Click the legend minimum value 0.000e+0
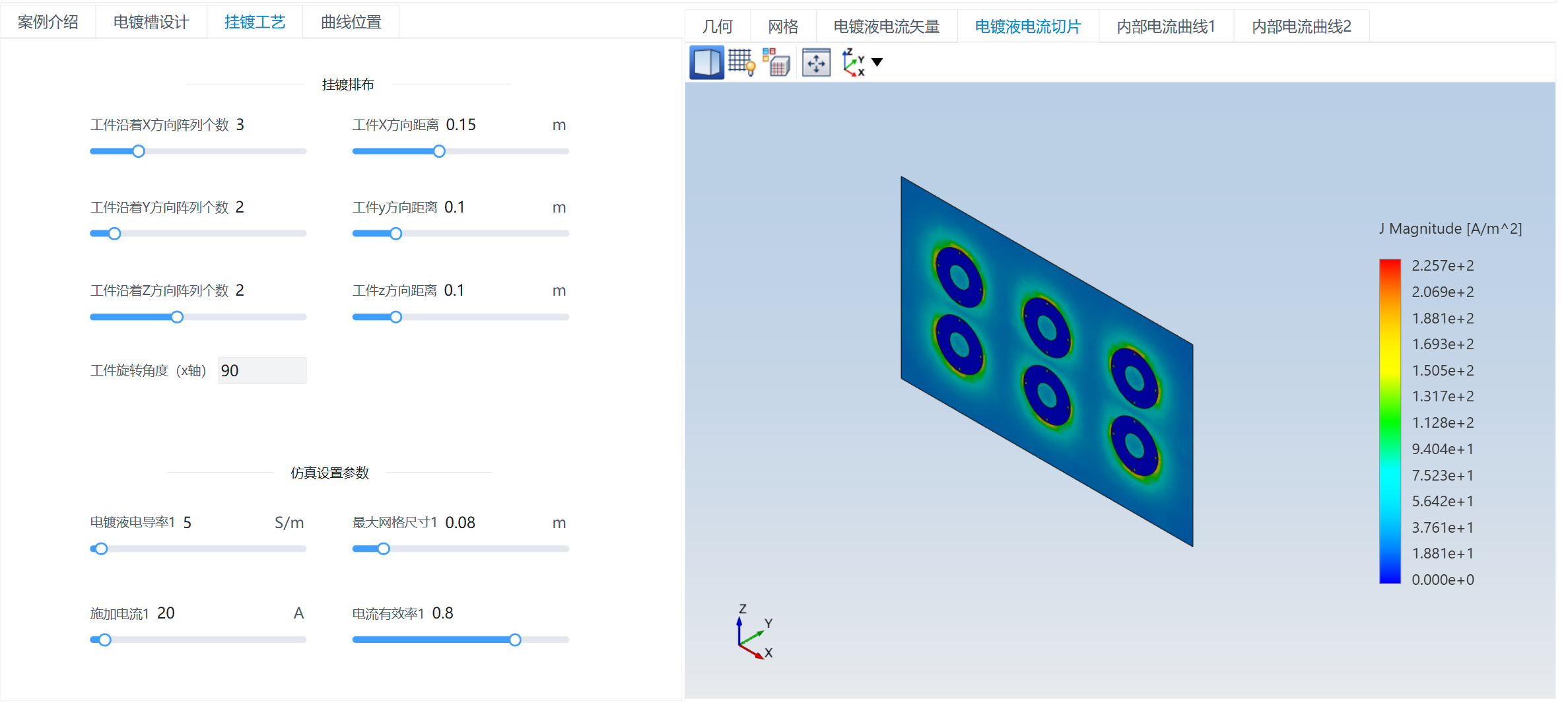 [x=1443, y=580]
